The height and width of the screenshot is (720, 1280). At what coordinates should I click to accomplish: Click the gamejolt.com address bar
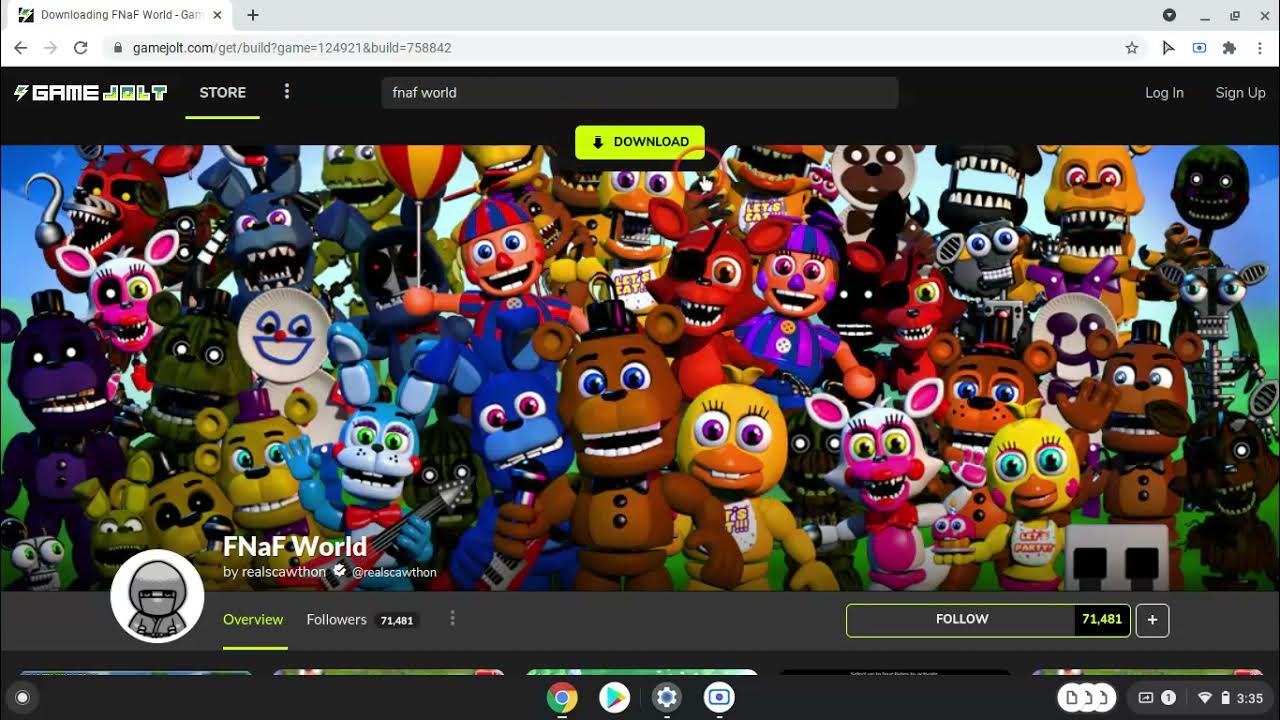point(625,47)
